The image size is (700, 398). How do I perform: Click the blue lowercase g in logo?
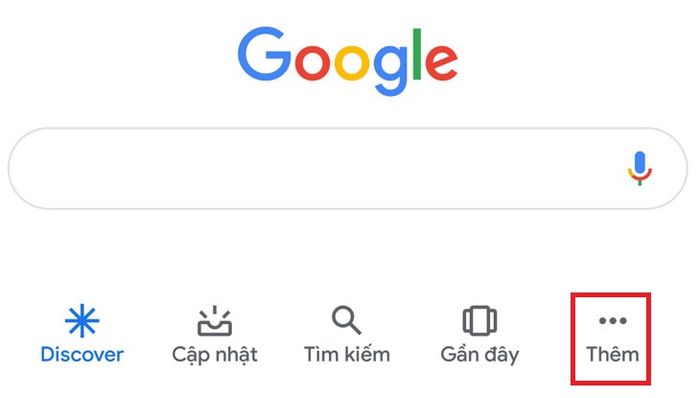(391, 70)
